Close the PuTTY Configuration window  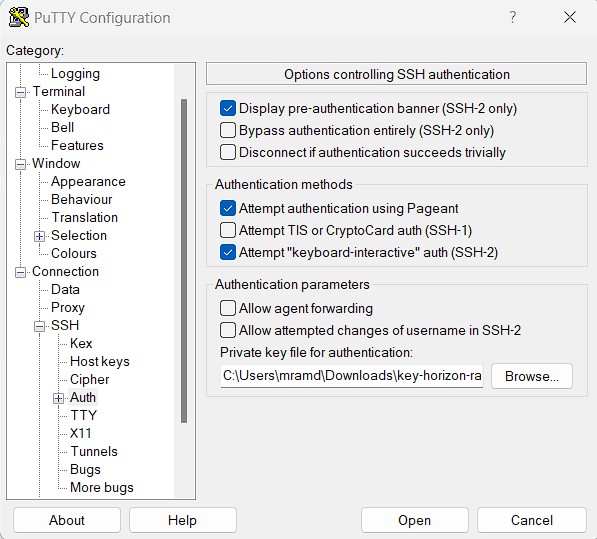tap(570, 17)
